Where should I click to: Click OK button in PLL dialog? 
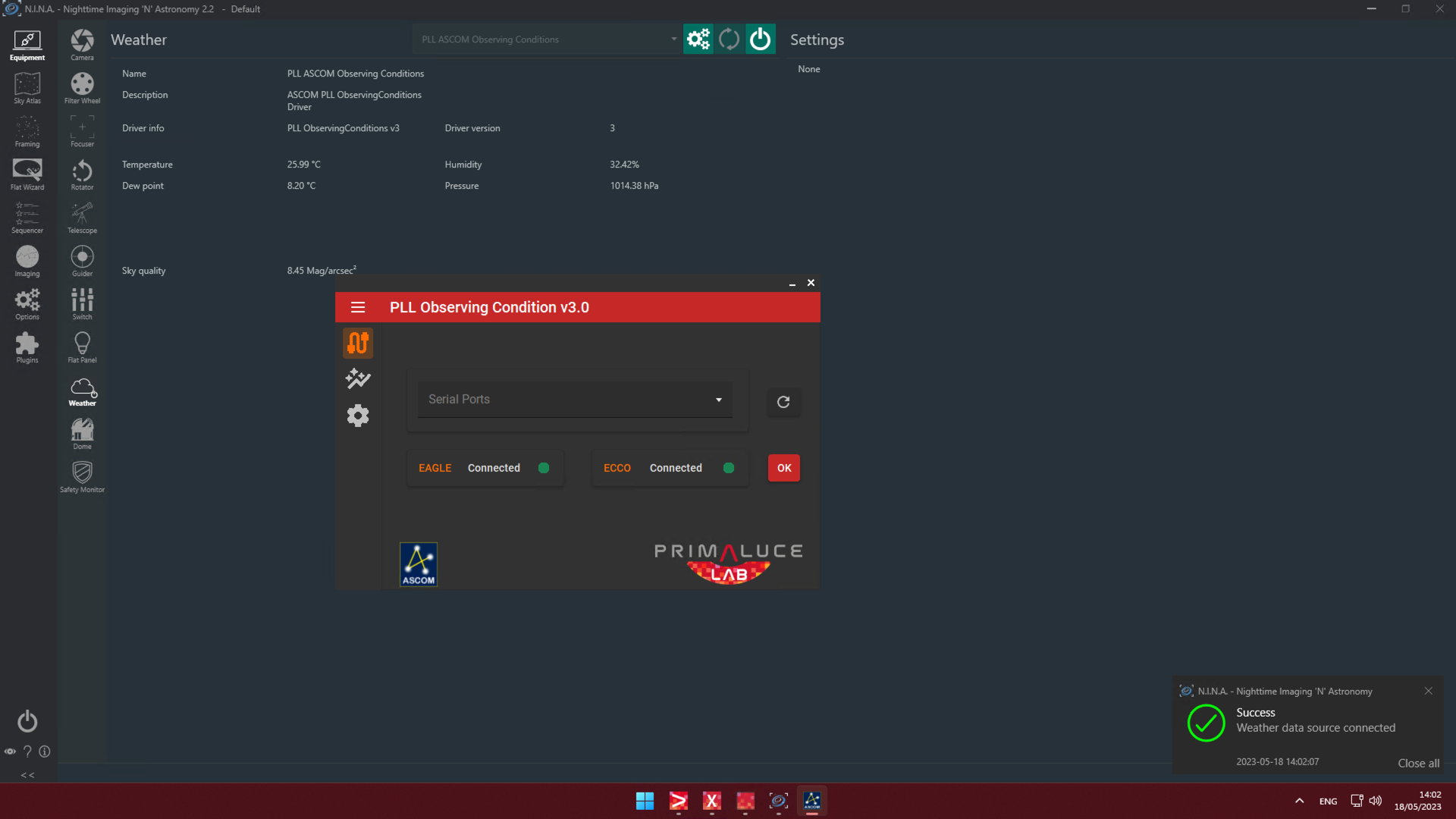[x=784, y=468]
